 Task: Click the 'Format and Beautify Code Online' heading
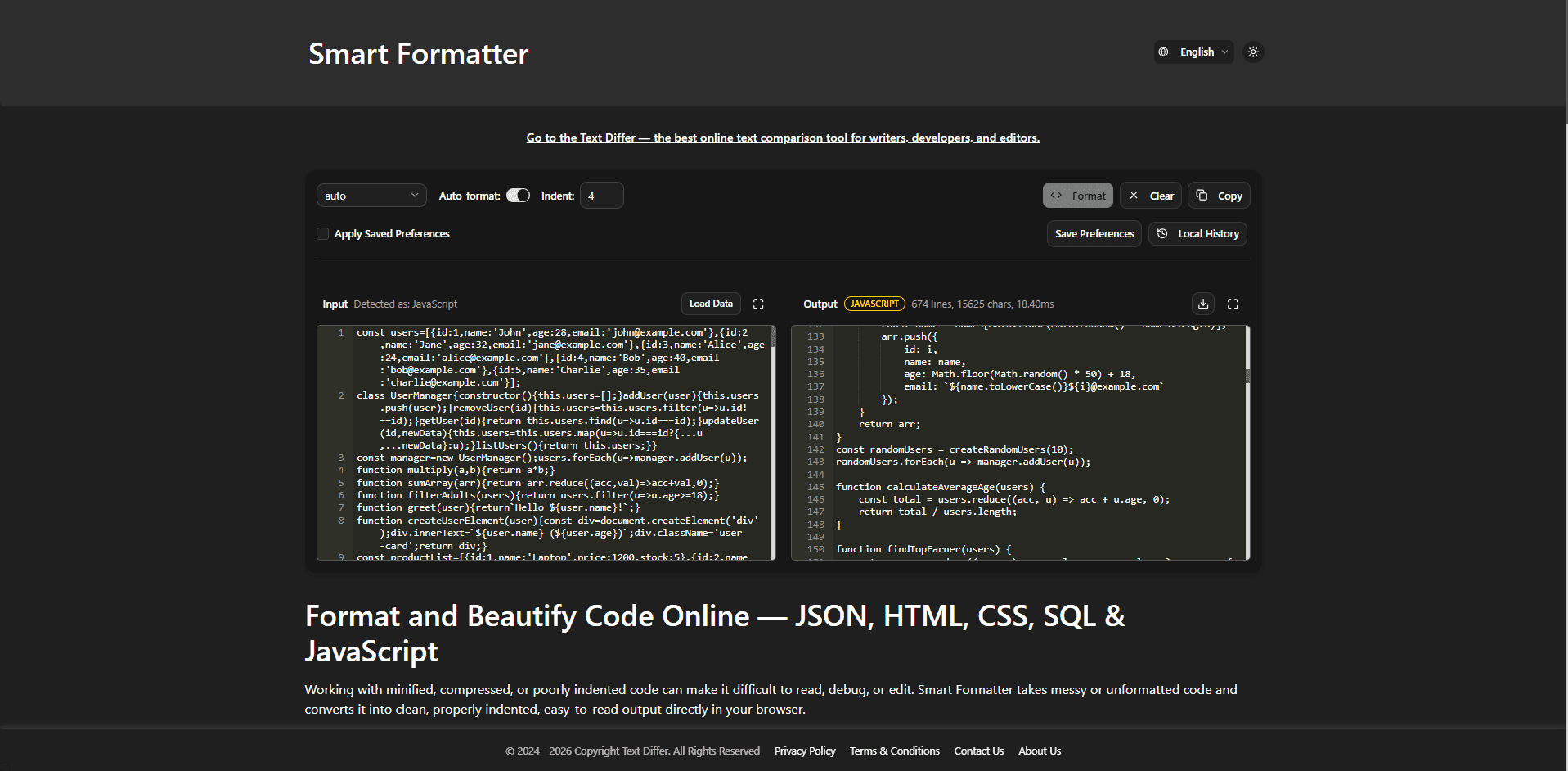715,633
